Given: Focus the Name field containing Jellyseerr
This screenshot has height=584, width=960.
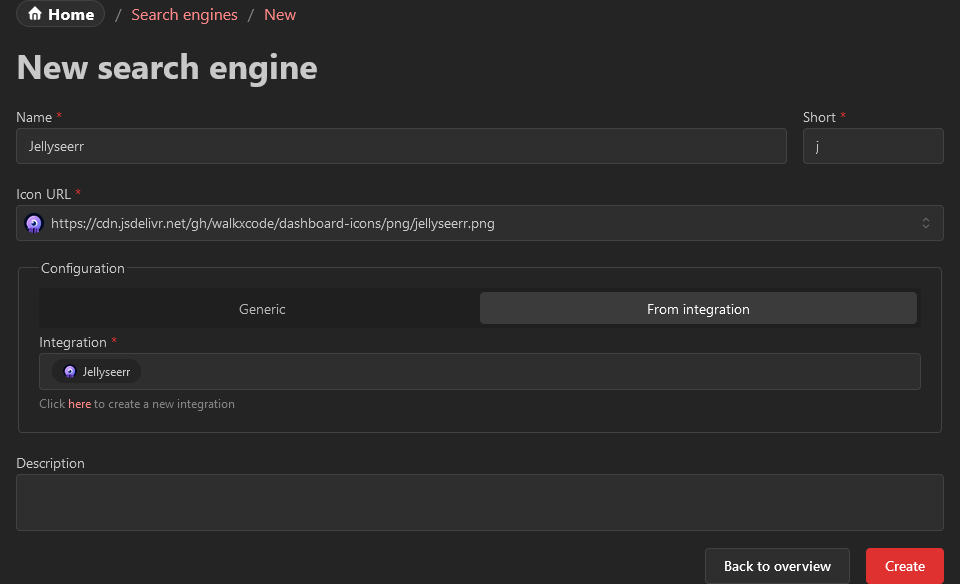Looking at the screenshot, I should 400,146.
